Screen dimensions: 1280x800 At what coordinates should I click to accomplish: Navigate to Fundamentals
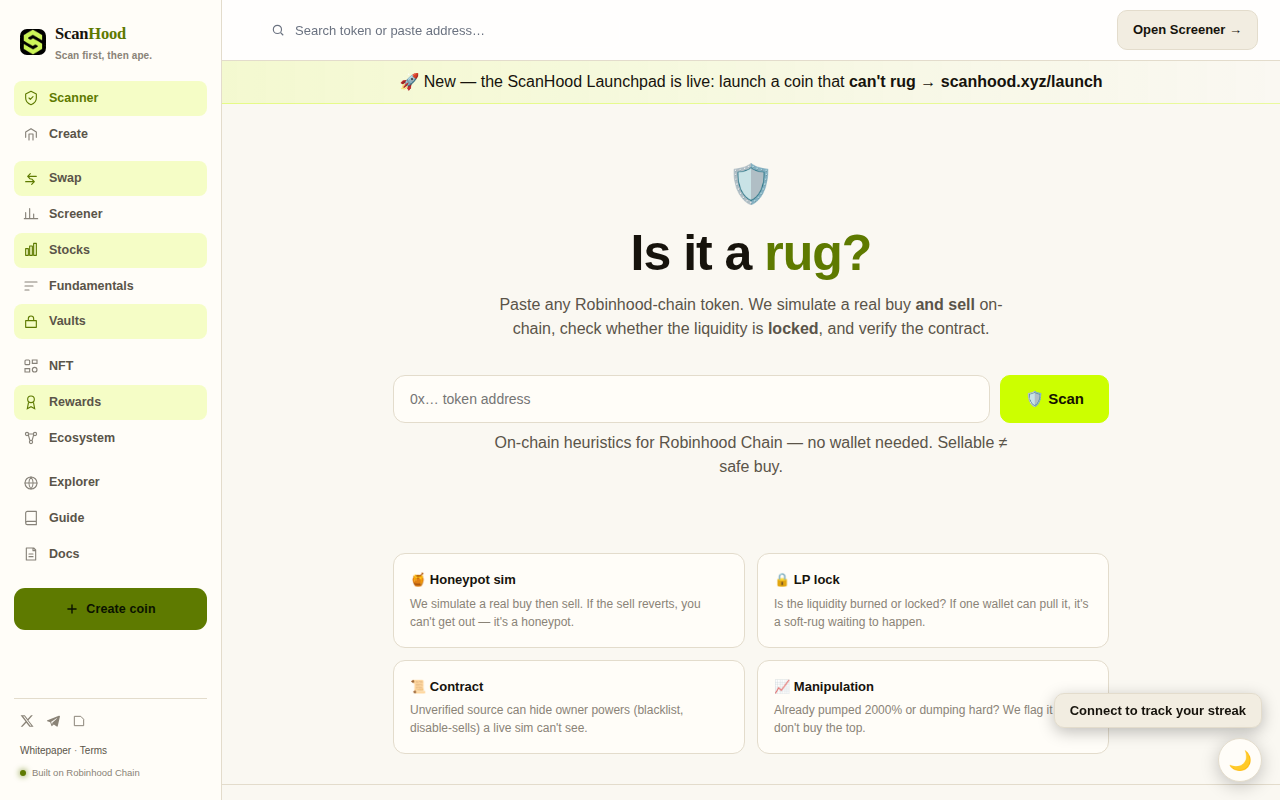tap(110, 286)
